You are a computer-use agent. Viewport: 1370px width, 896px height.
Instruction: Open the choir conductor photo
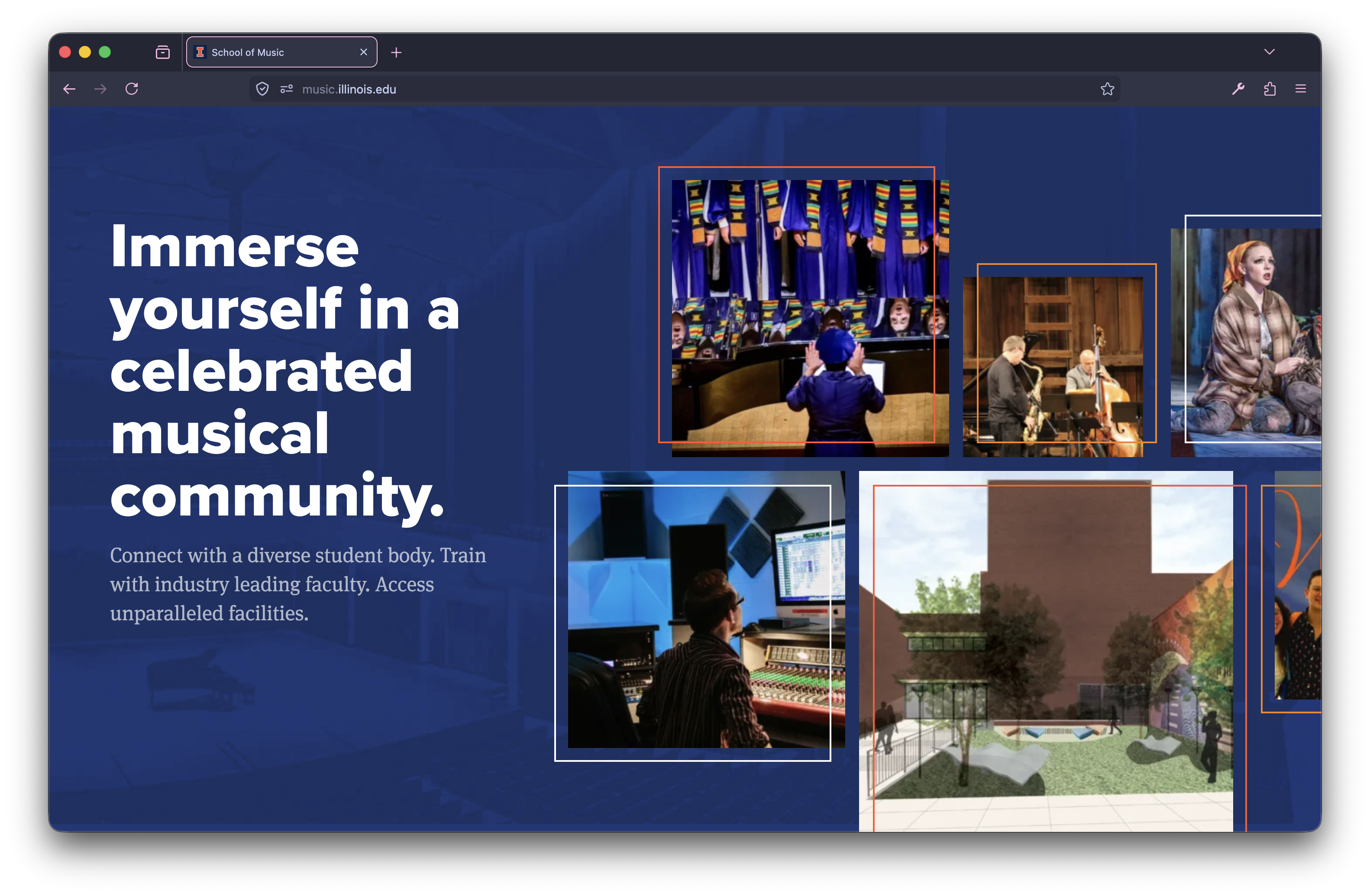click(x=809, y=318)
